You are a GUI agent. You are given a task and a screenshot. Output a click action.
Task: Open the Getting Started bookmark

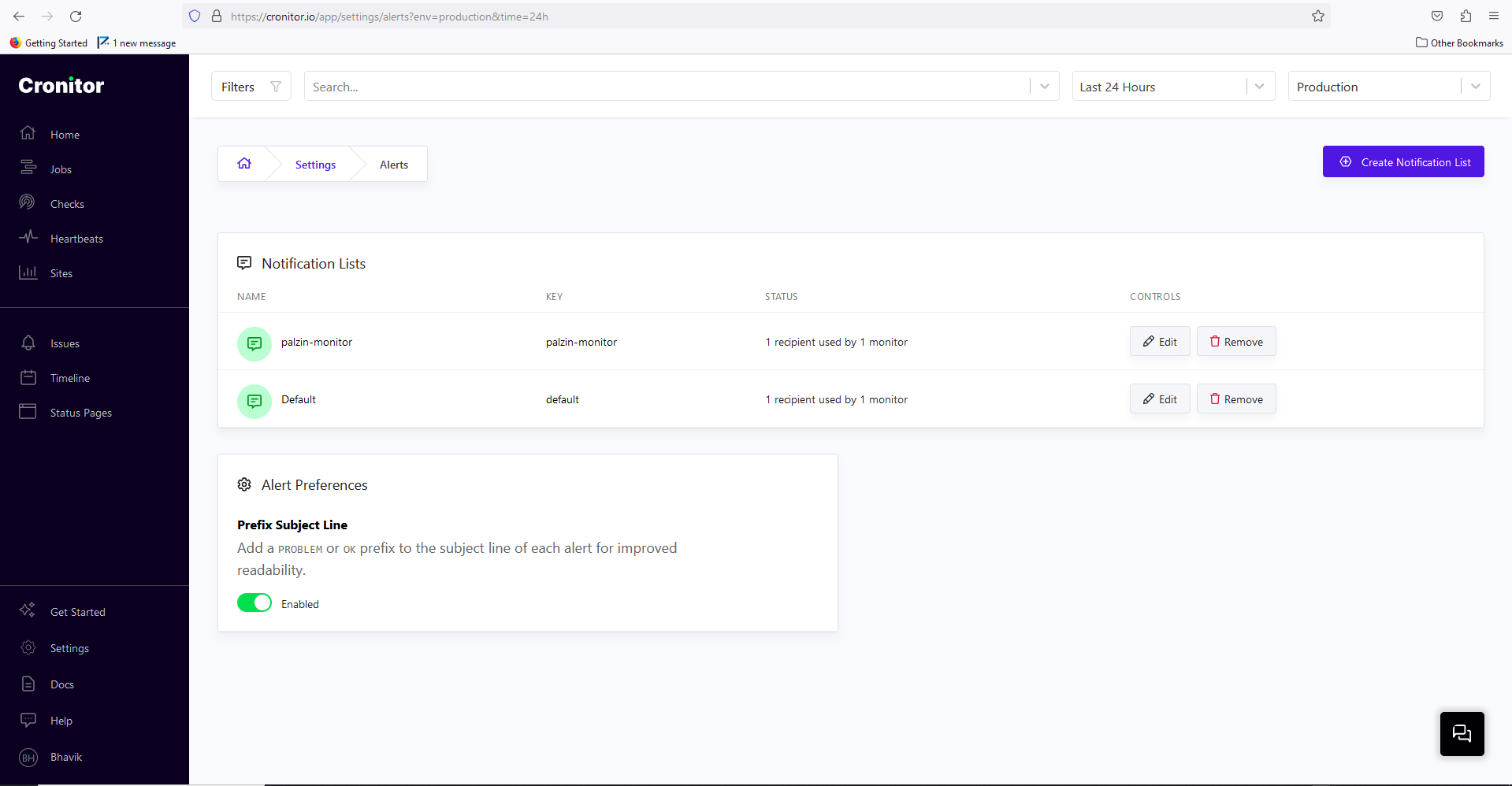[x=49, y=43]
